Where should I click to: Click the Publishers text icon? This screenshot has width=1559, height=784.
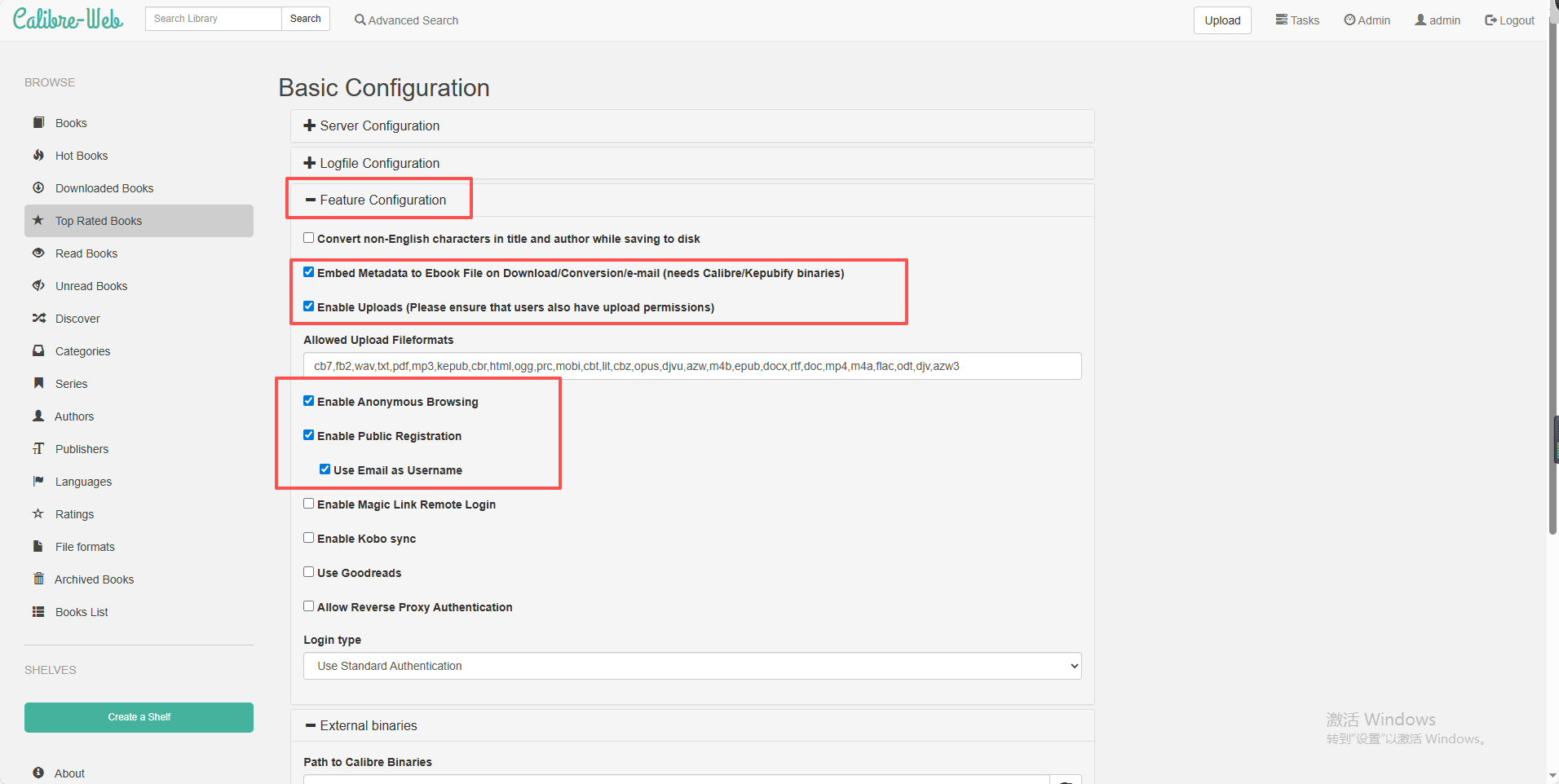(x=38, y=448)
